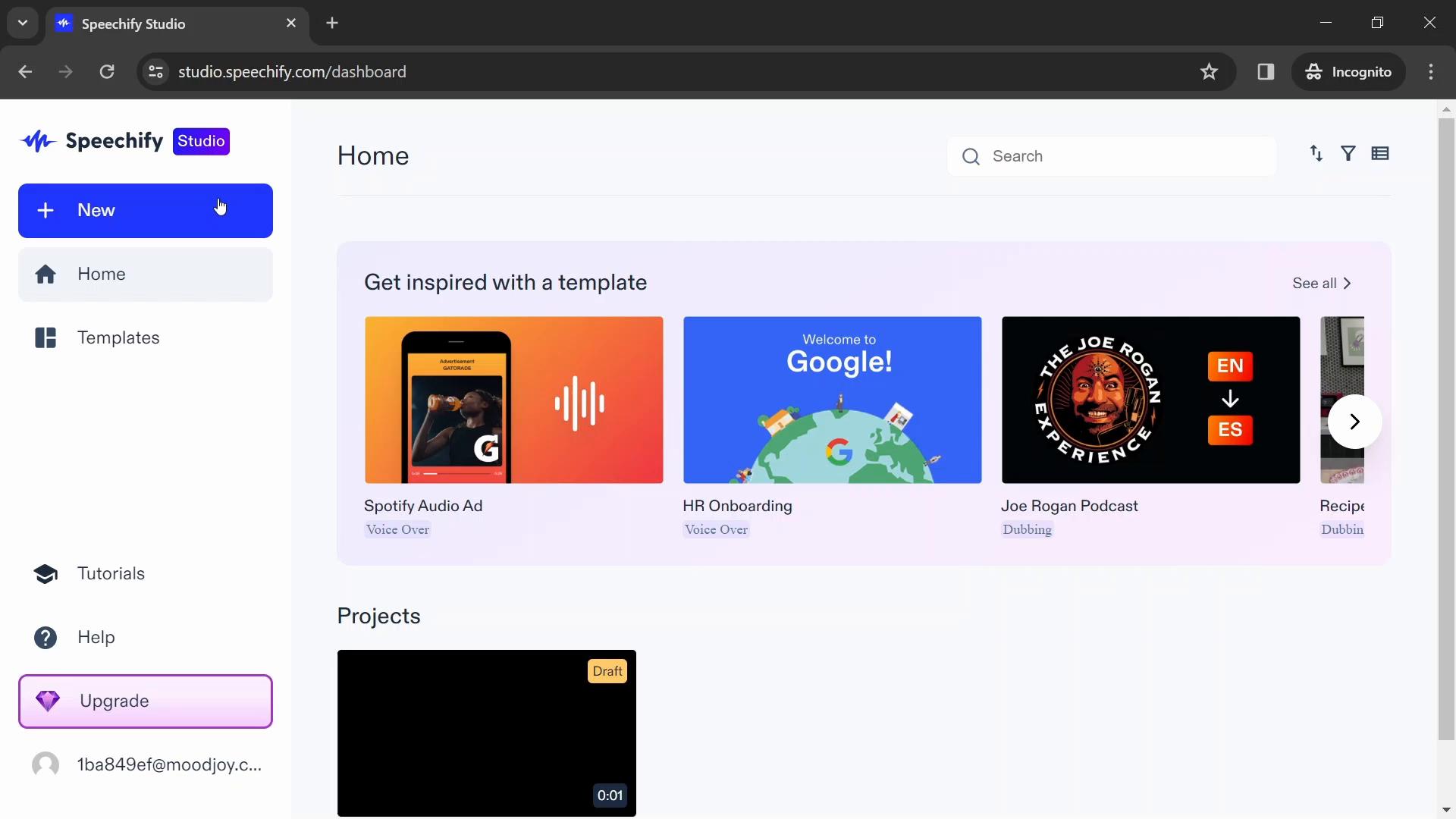The width and height of the screenshot is (1456, 819).
Task: Click the Upgrade diamond icon
Action: tap(47, 700)
